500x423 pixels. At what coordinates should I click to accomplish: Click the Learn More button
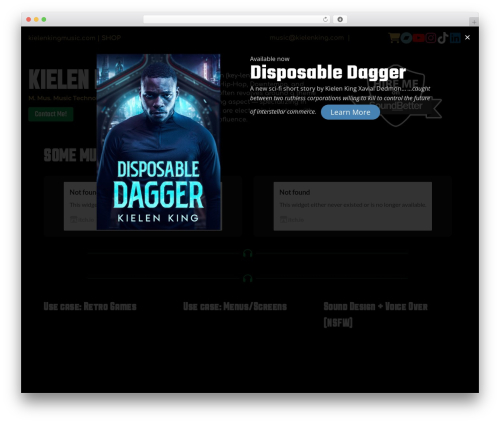click(x=350, y=112)
